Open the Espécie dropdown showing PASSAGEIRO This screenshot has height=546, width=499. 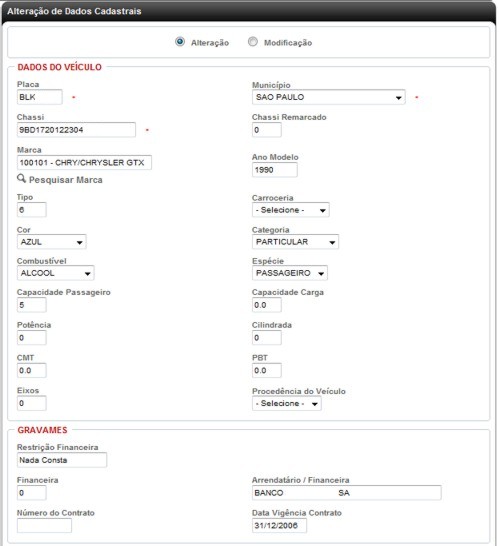tap(290, 273)
